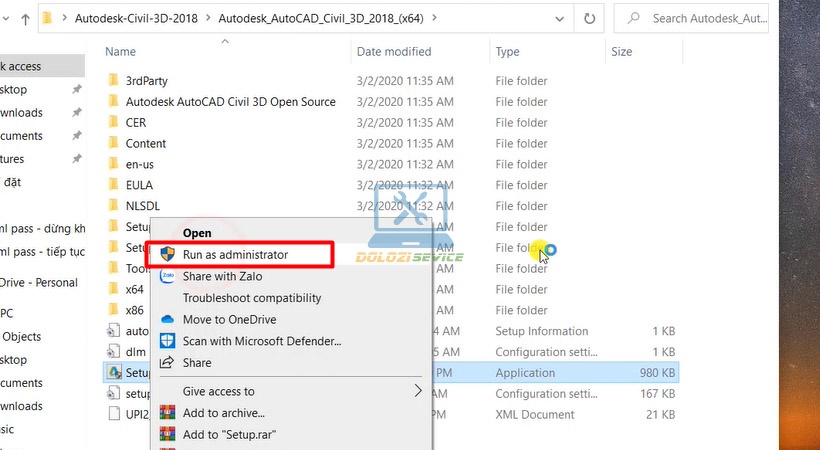This screenshot has width=820, height=450.
Task: Open sidebar item ending "pass - tiếp tục"
Action: tap(42, 252)
